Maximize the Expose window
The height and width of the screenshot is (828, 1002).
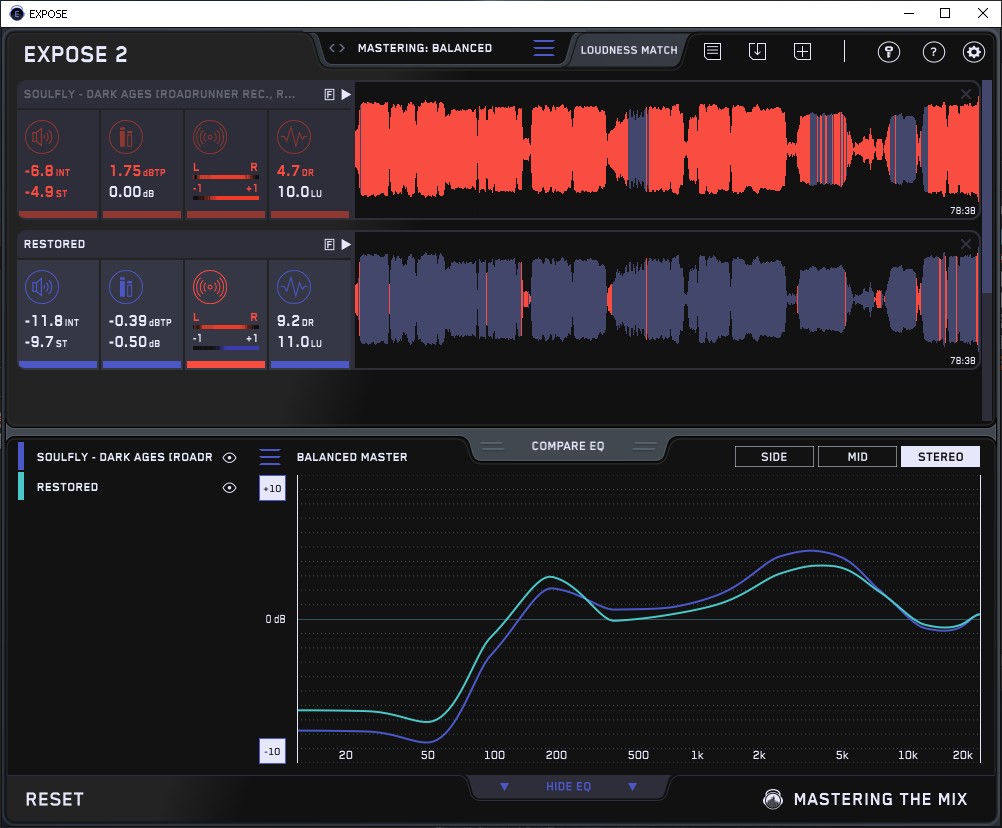(x=945, y=13)
